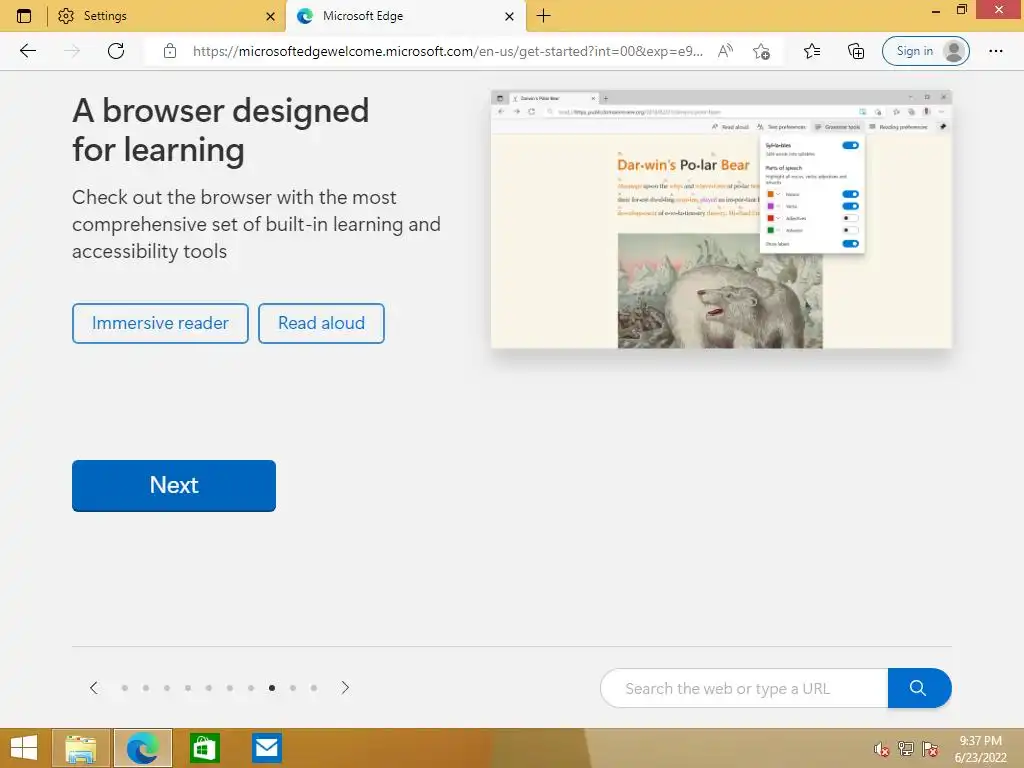Click the polar bear browser preview image
Image resolution: width=1024 pixels, height=768 pixels.
[x=722, y=219]
